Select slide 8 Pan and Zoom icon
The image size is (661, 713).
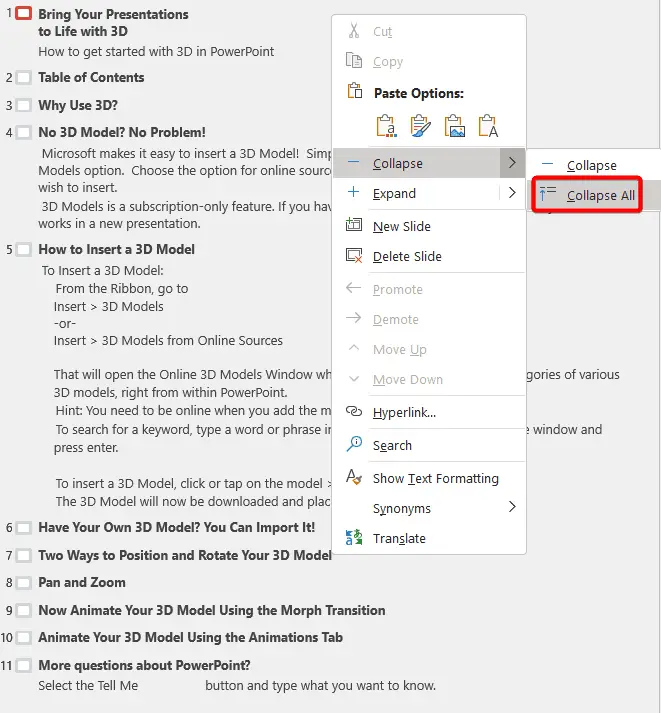click(23, 582)
